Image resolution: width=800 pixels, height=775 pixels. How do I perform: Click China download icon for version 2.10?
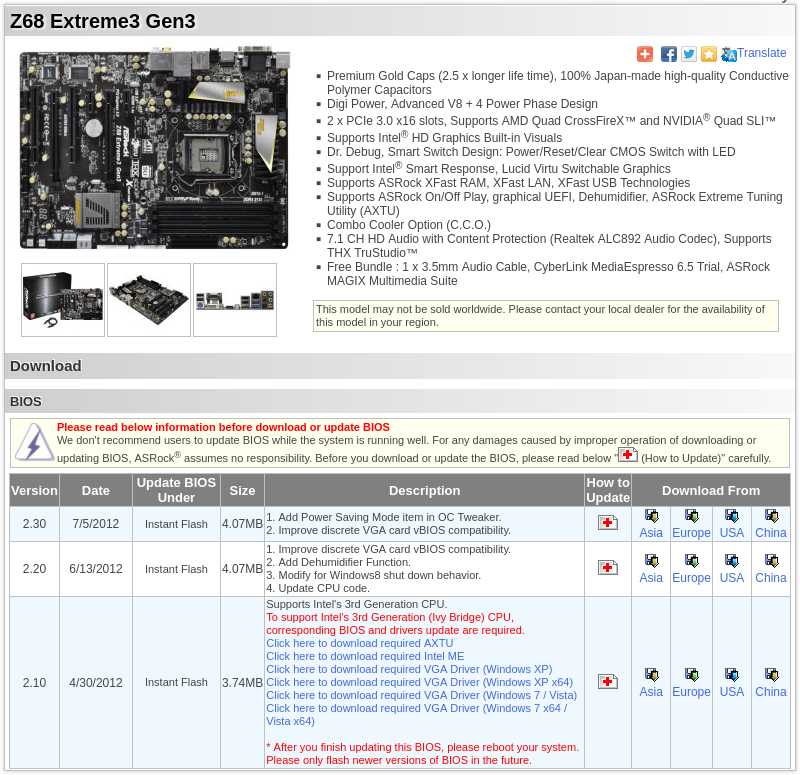coord(771,676)
